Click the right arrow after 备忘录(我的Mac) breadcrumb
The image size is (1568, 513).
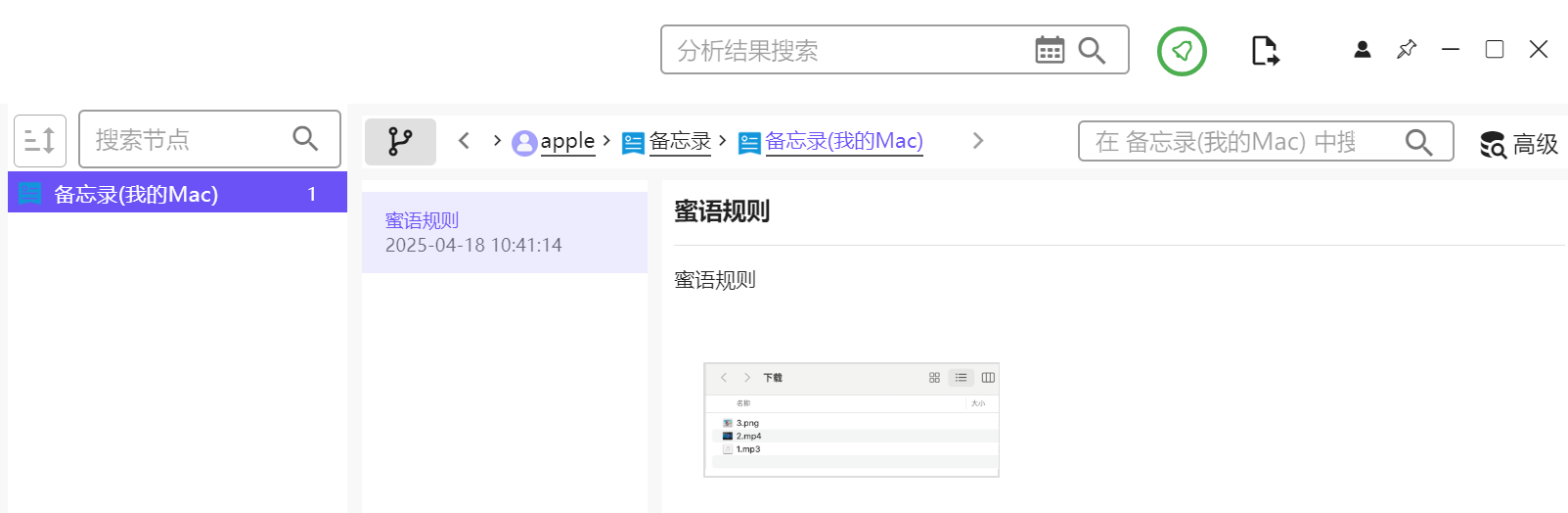click(977, 141)
